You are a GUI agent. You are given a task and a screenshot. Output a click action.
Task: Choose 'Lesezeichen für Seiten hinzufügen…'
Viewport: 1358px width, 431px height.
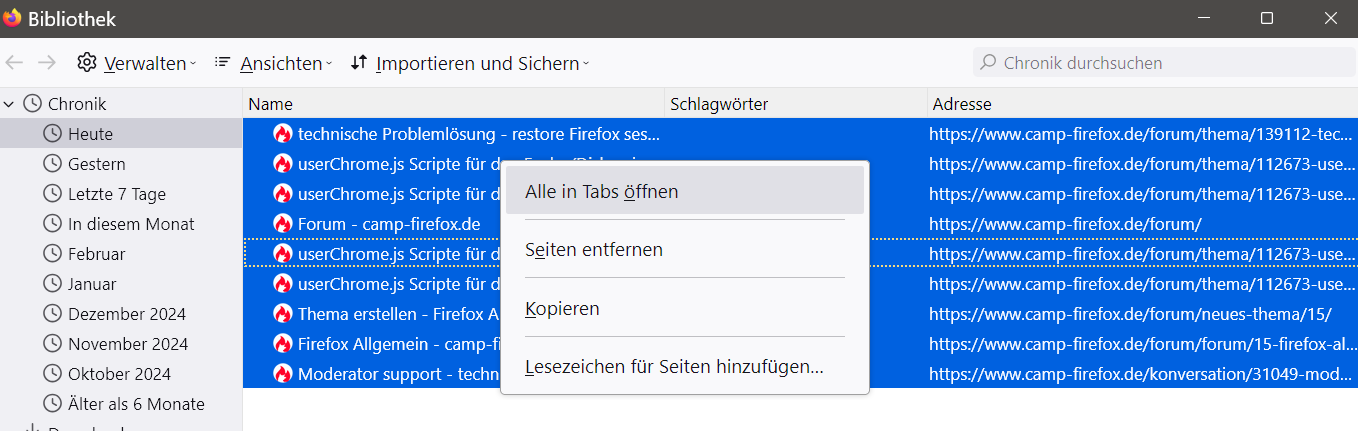coord(673,367)
